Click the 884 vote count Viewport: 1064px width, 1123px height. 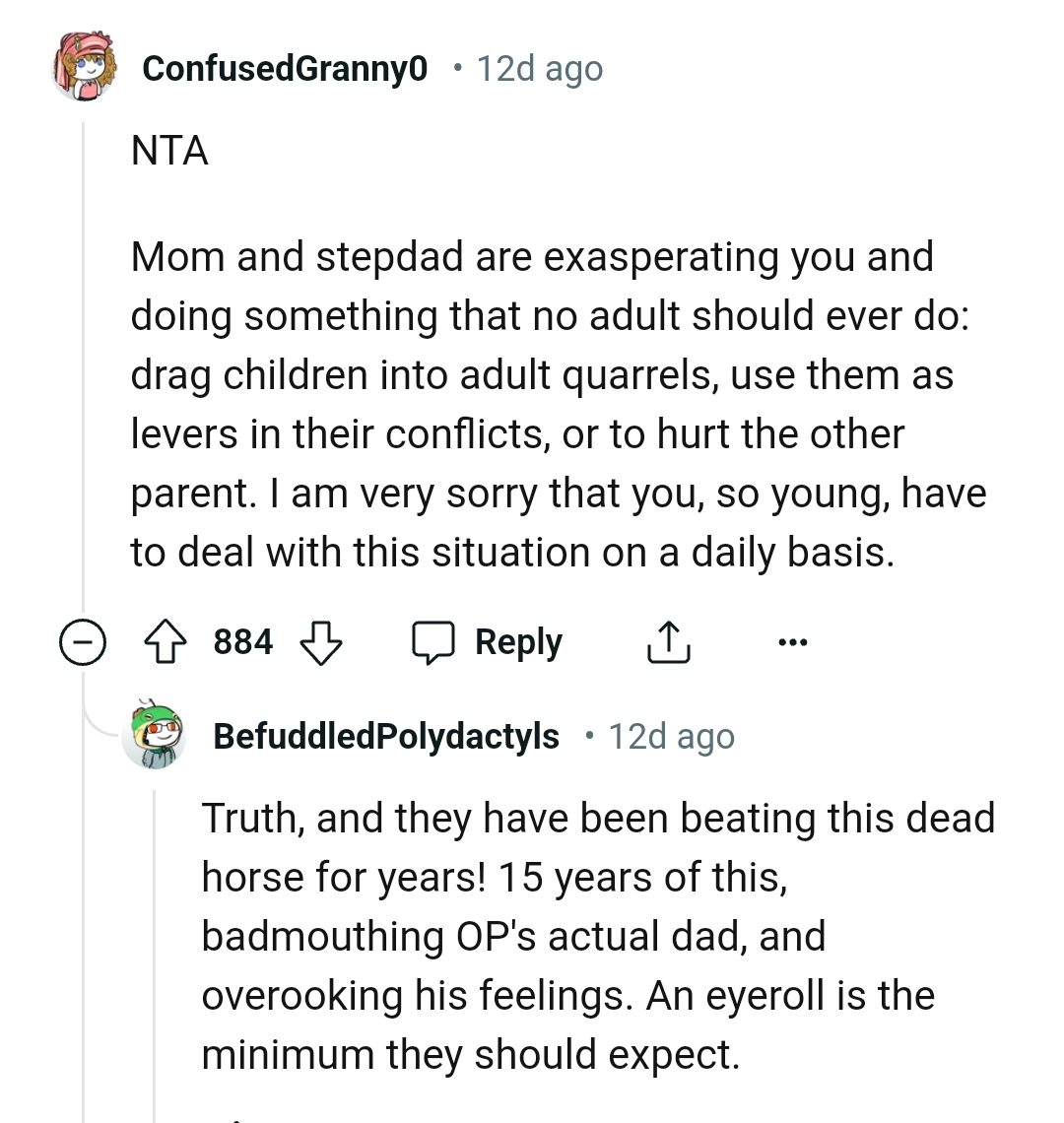pos(243,642)
